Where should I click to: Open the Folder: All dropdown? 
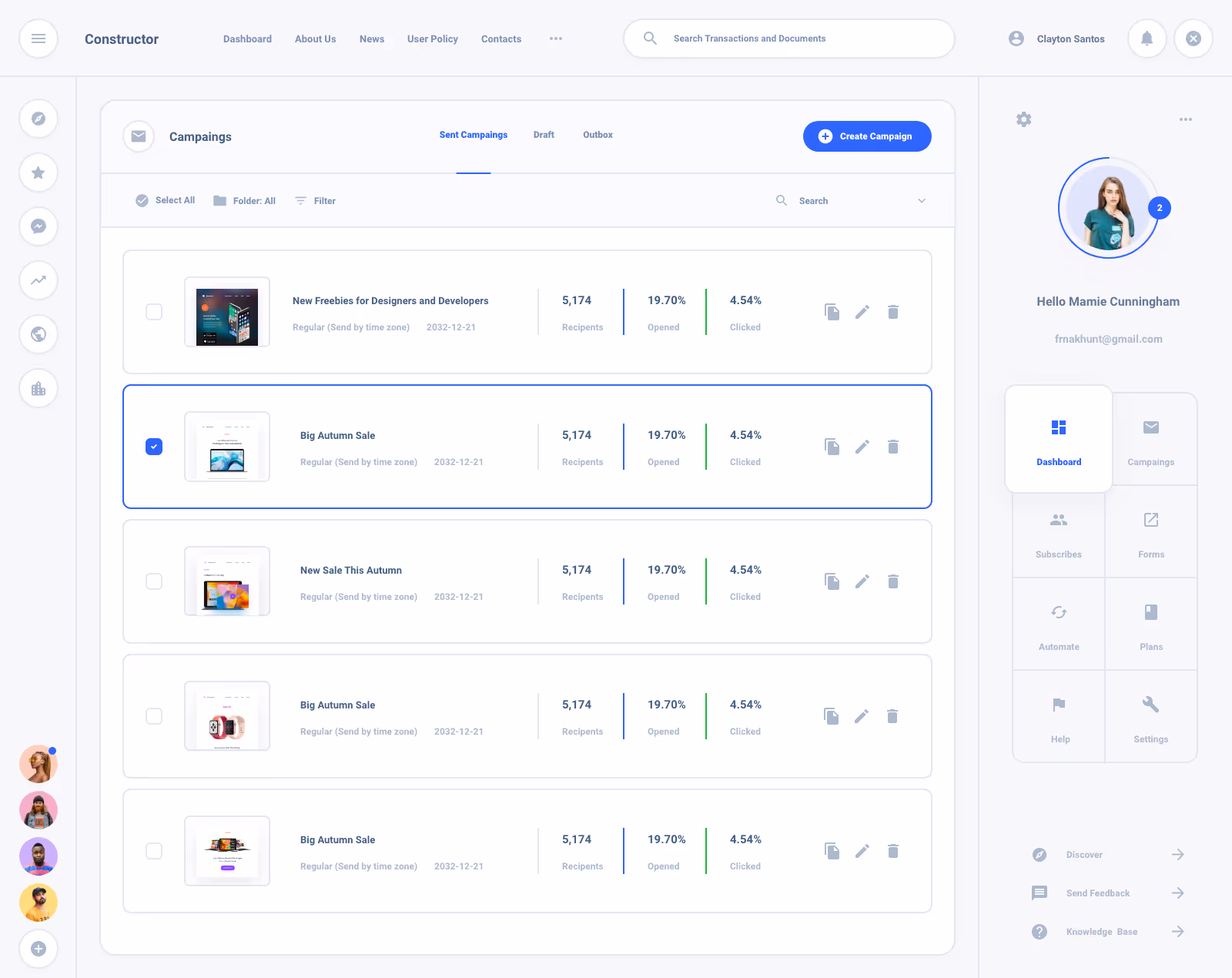(x=244, y=200)
